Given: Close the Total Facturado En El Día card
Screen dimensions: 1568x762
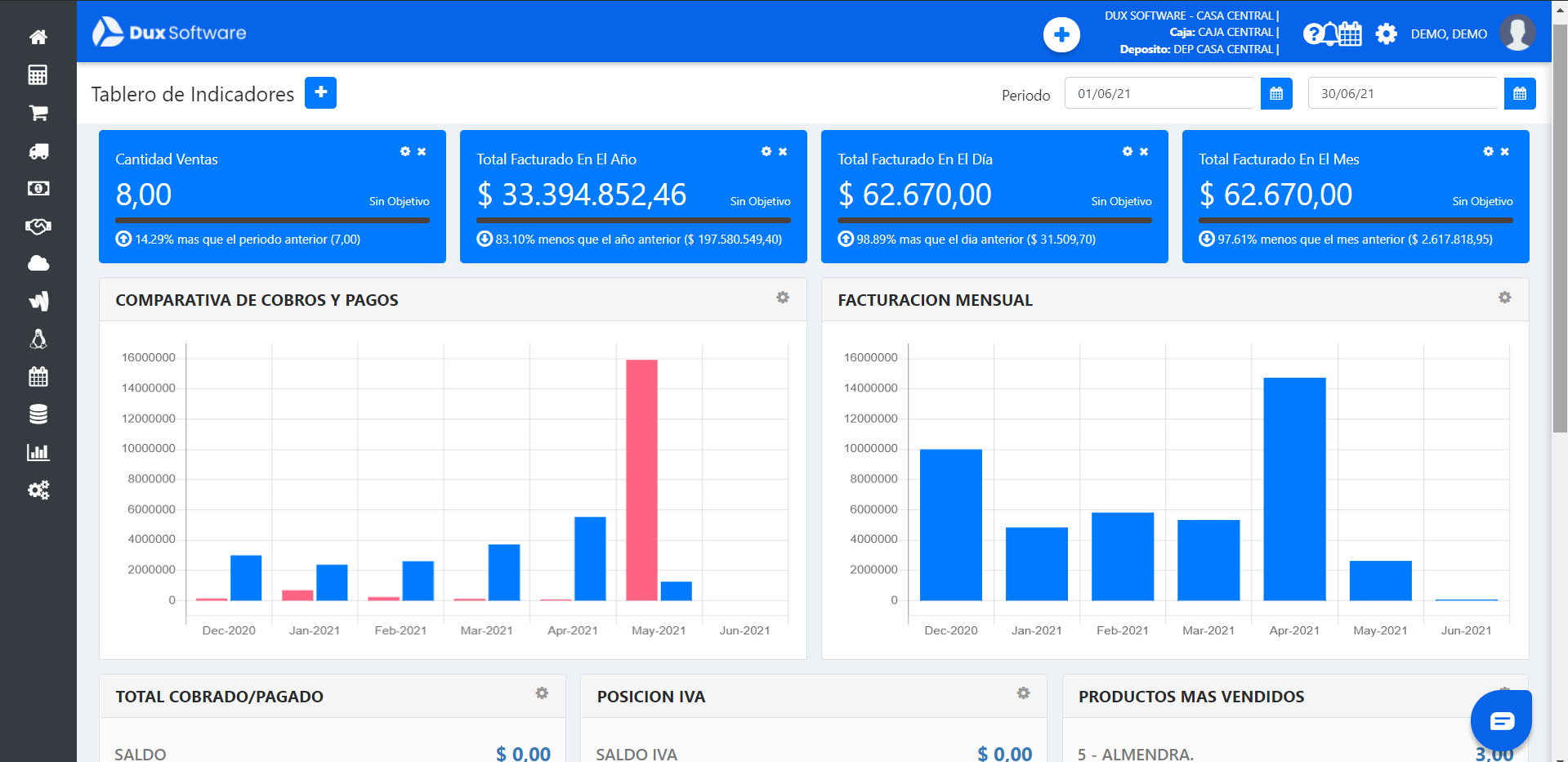Looking at the screenshot, I should (x=1144, y=151).
